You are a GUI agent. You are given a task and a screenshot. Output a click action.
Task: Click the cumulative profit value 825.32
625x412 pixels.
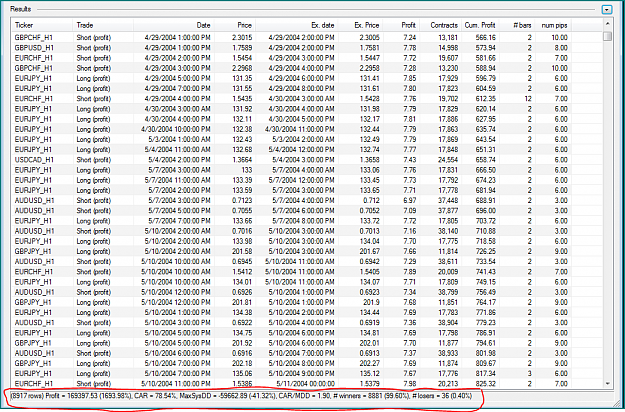coord(485,384)
